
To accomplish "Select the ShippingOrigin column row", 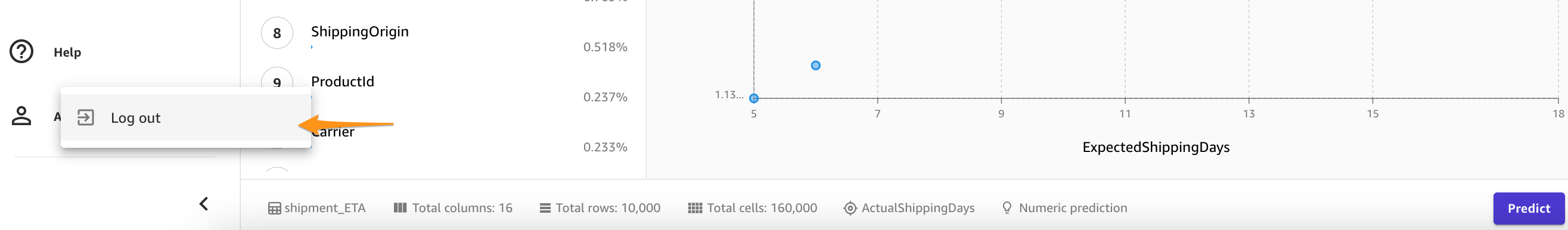I will 444,38.
